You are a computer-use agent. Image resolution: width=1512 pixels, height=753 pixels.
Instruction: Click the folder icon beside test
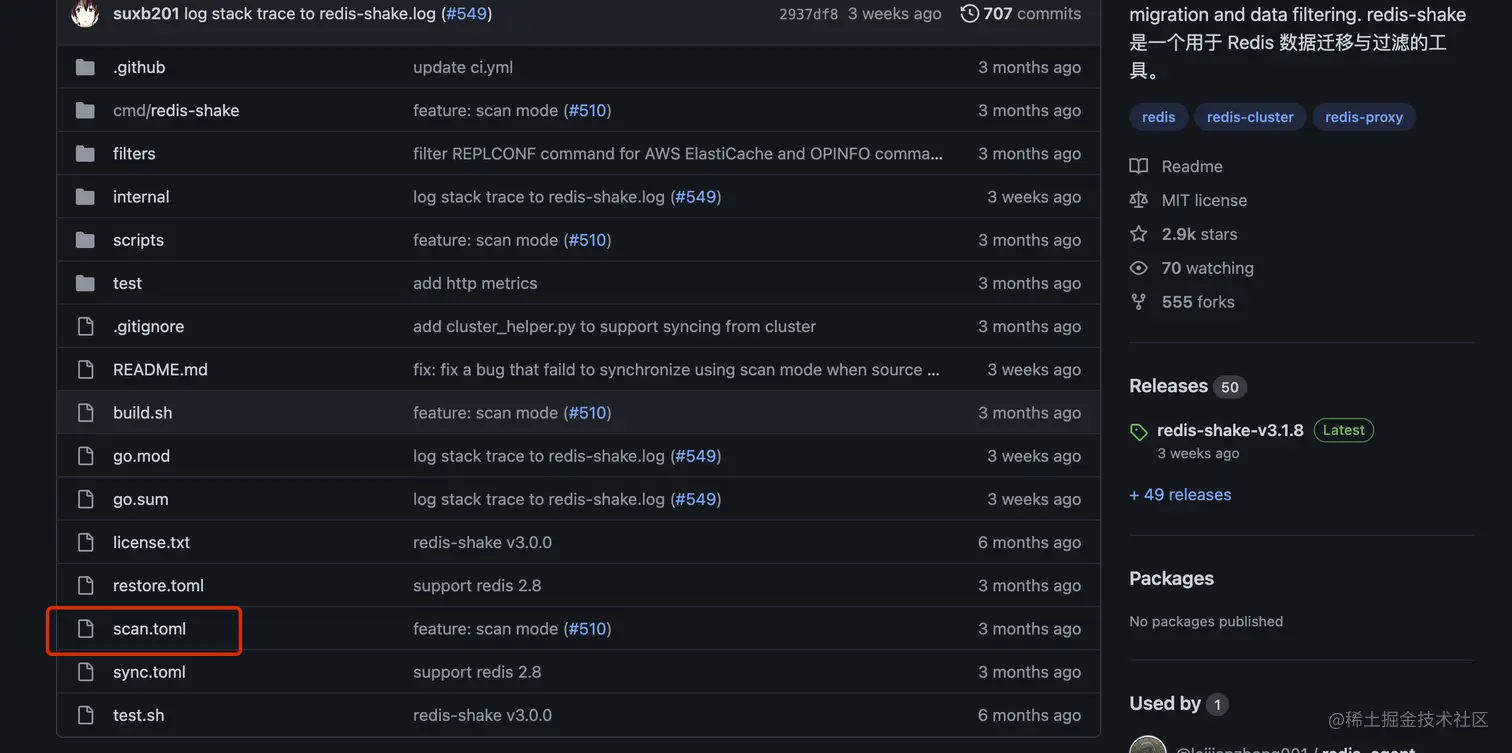coord(85,283)
